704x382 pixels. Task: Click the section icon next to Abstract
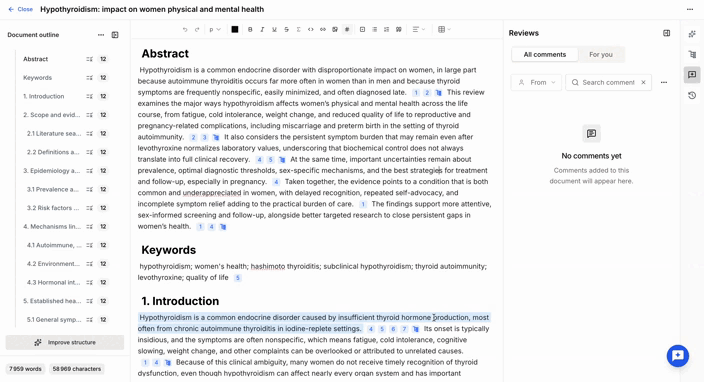pyautogui.click(x=89, y=59)
